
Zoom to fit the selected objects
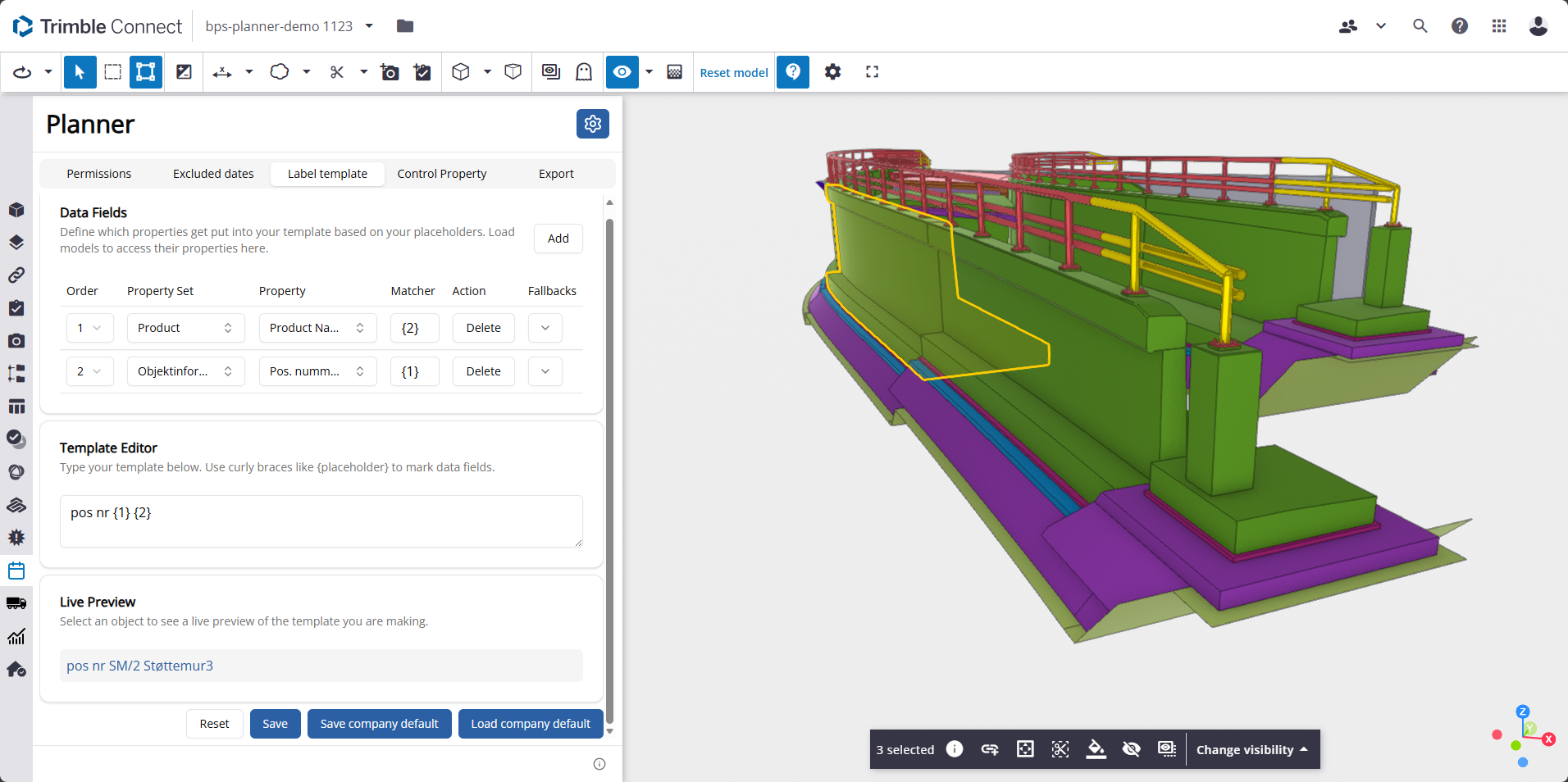(1025, 749)
